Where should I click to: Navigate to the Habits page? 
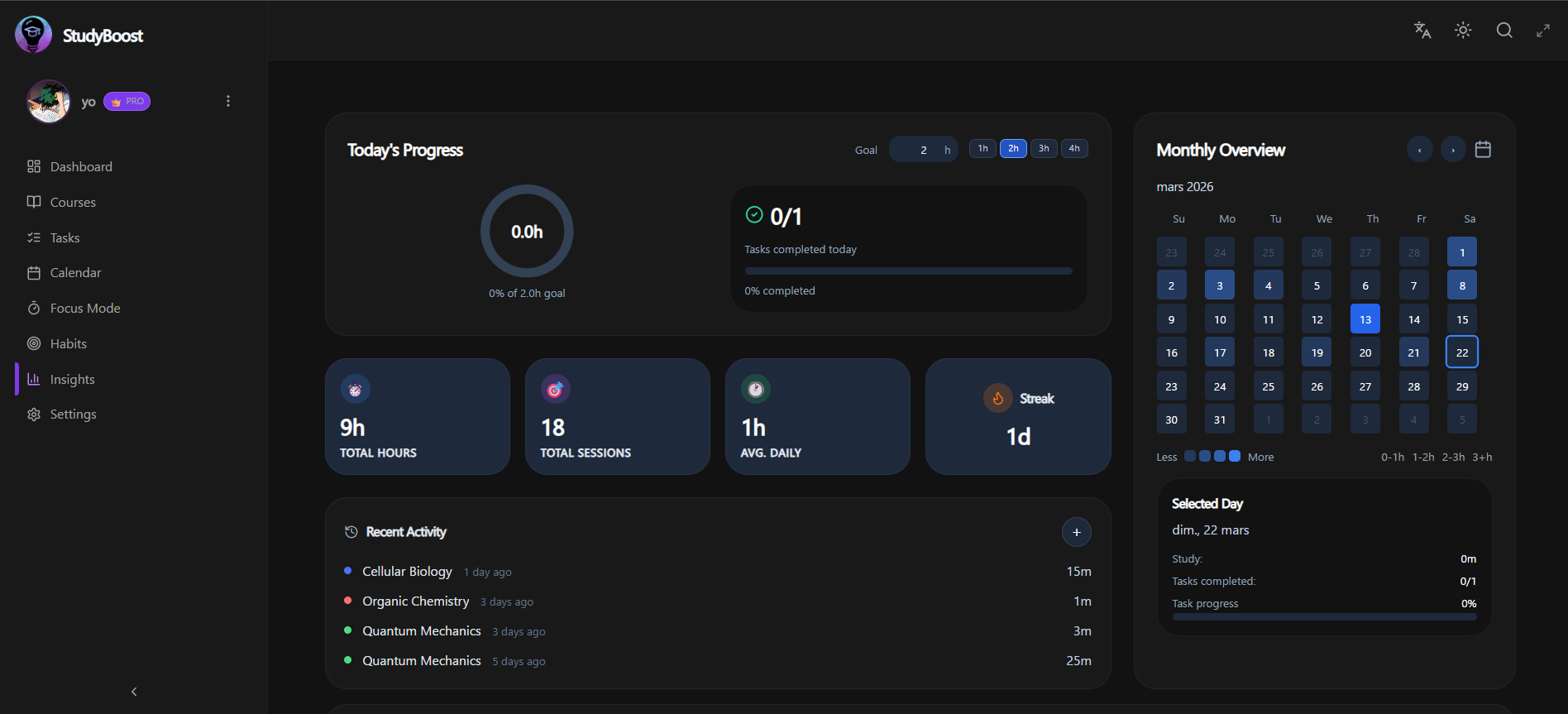pyautogui.click(x=68, y=343)
